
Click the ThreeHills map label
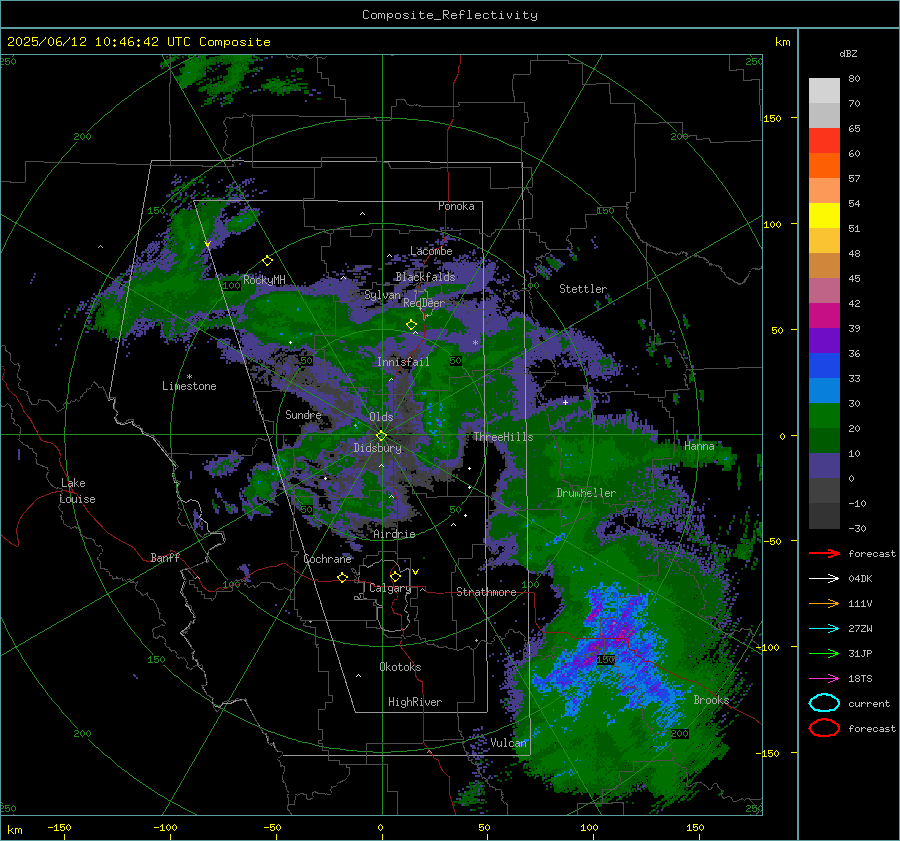click(x=503, y=437)
